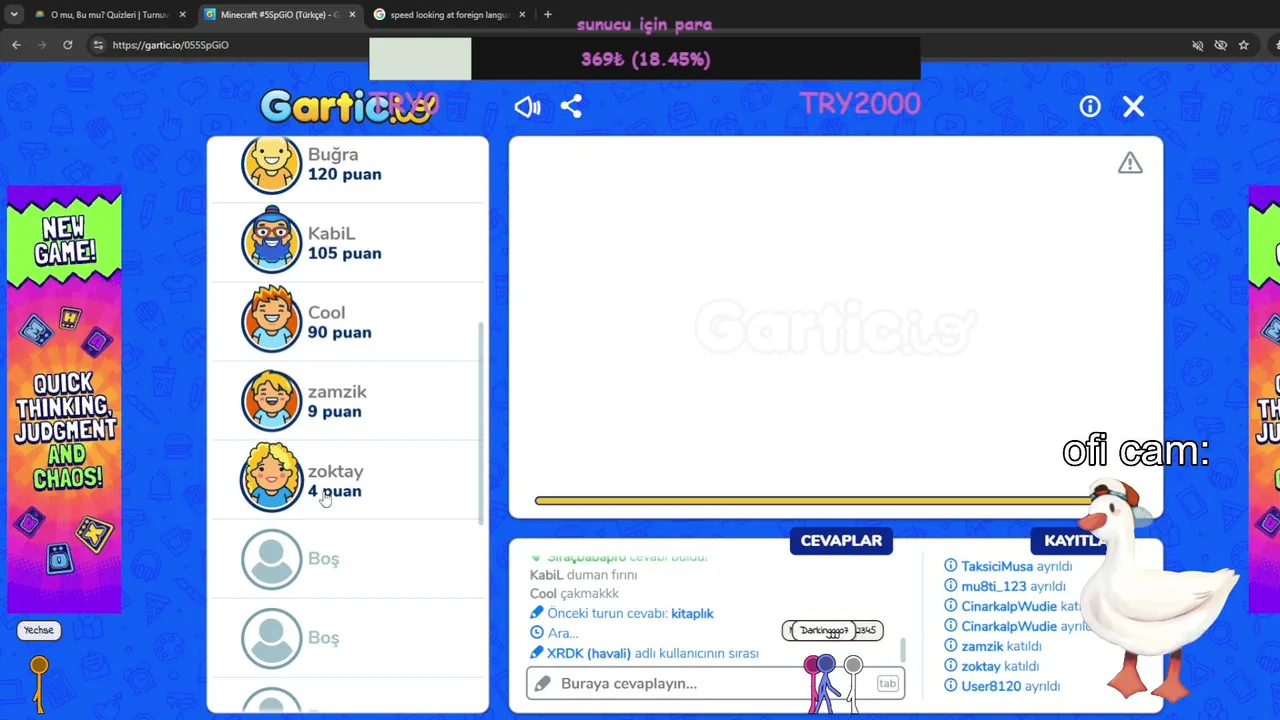Click KabiL's bearded avatar
This screenshot has width=1280, height=720.
[x=271, y=241]
